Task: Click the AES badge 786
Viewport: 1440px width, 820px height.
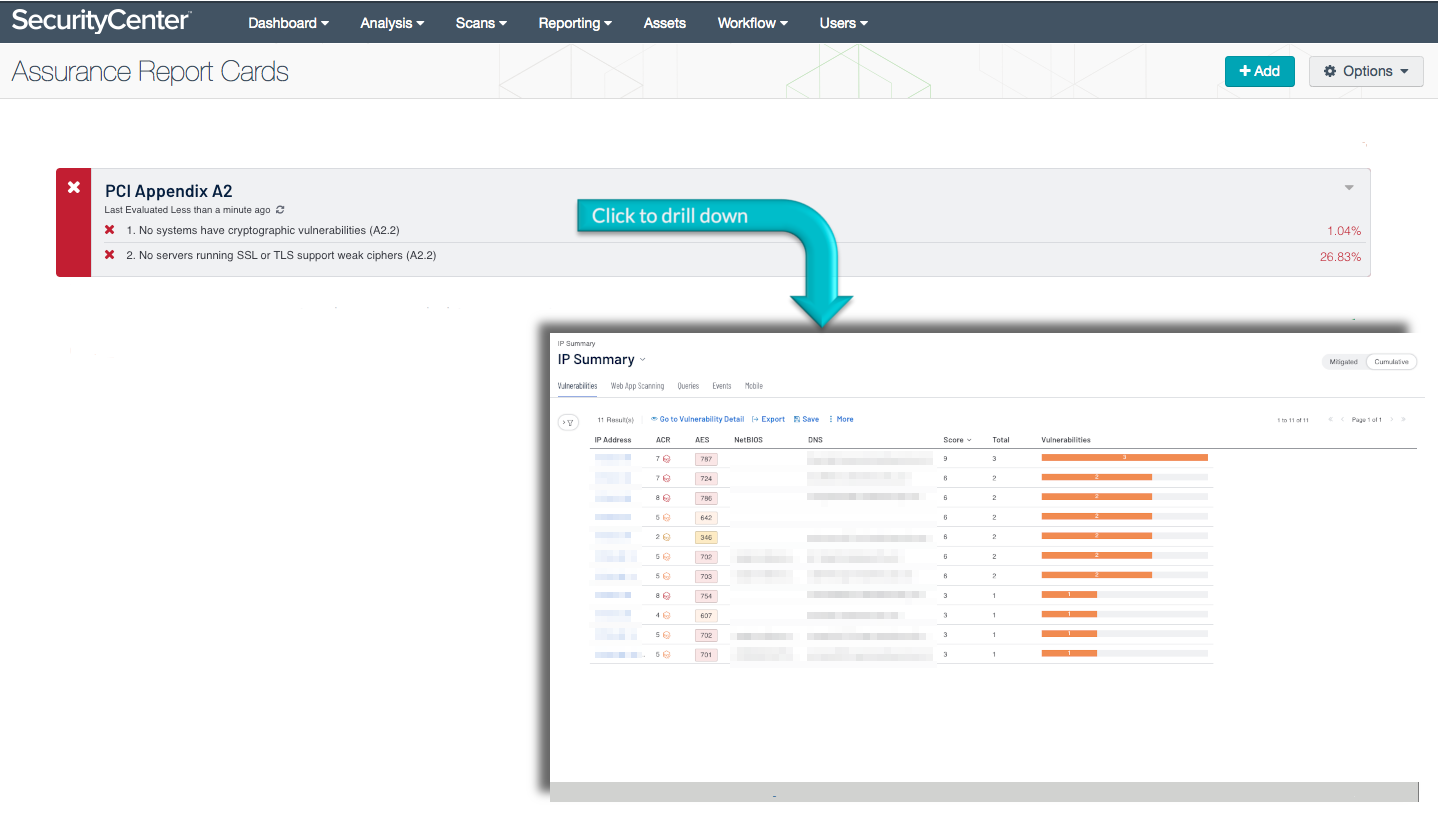Action: pos(706,498)
